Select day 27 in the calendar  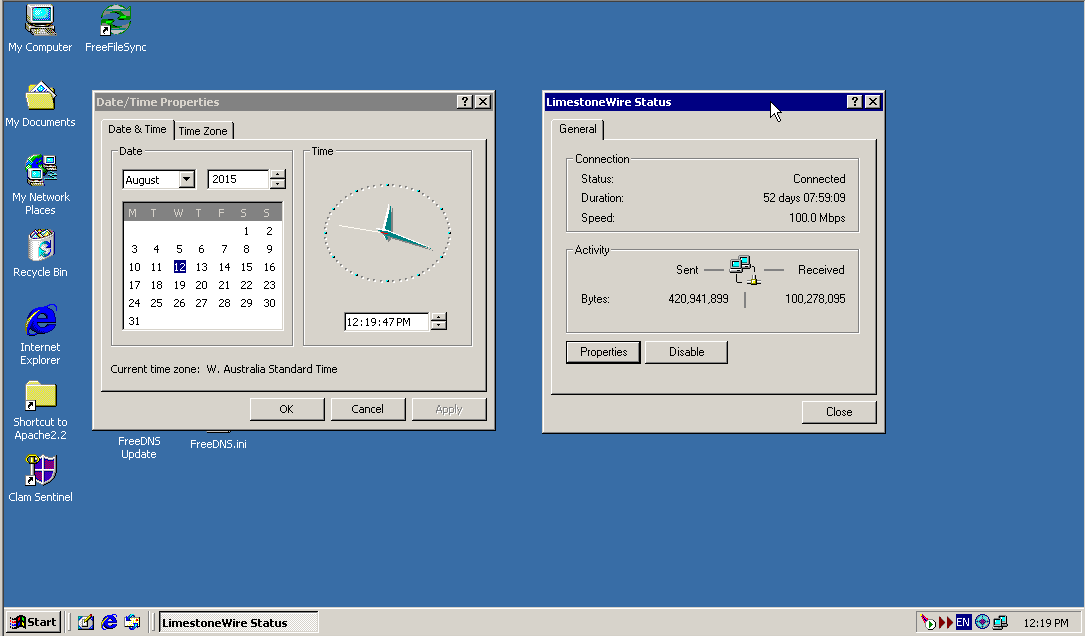[201, 303]
